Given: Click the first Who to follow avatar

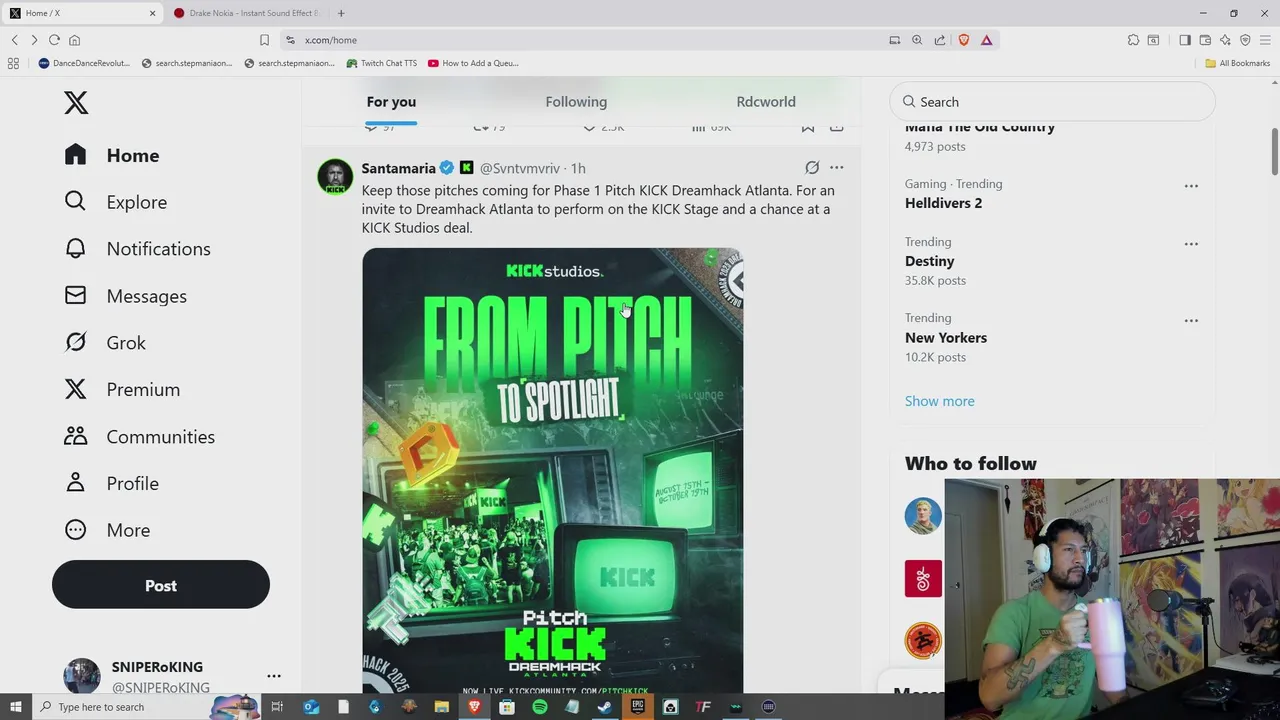Looking at the screenshot, I should click(923, 516).
